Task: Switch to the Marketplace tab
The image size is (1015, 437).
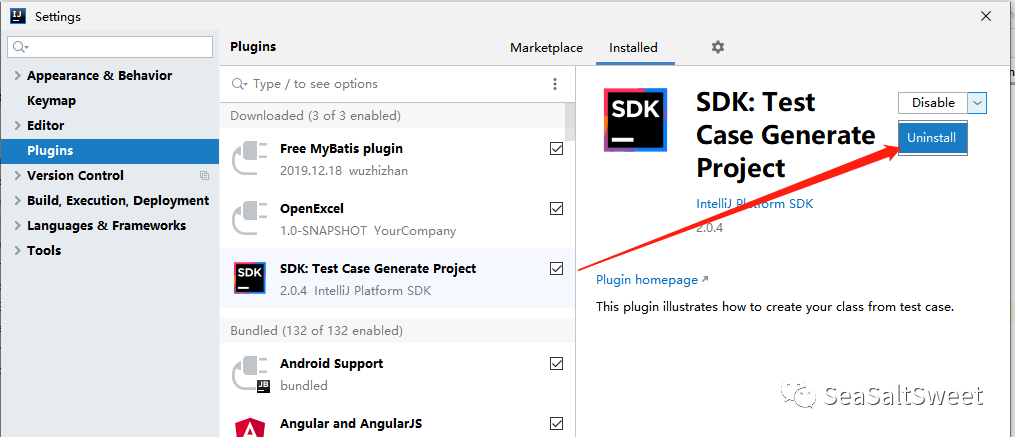Action: (546, 48)
